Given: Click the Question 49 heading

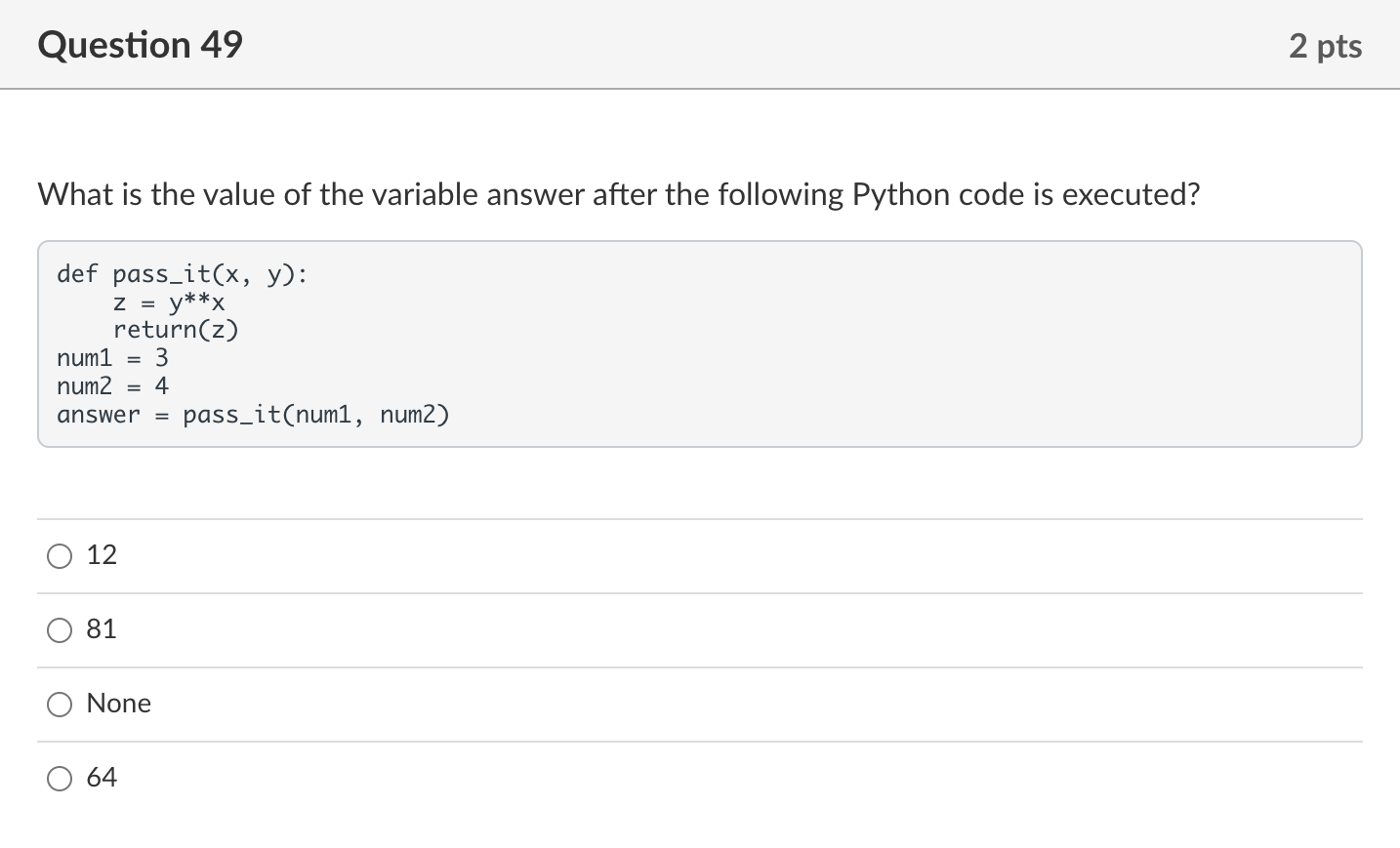Looking at the screenshot, I should 140,45.
